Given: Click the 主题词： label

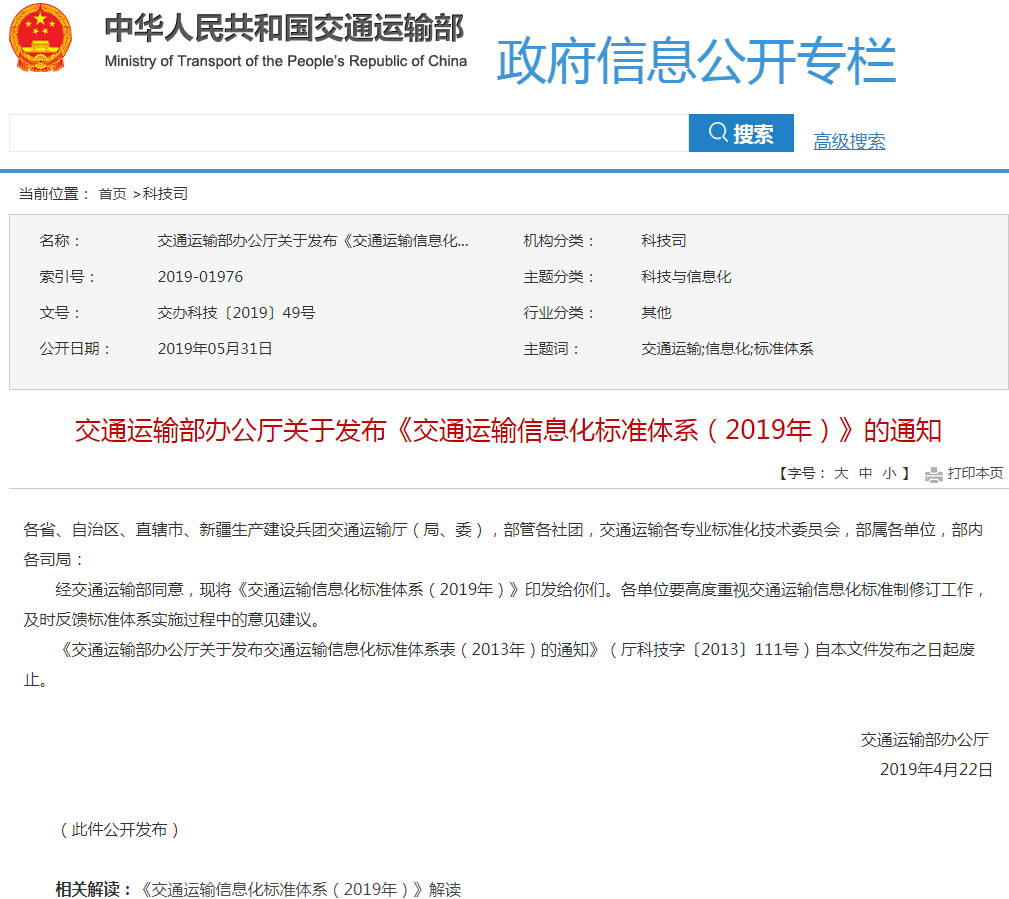Looking at the screenshot, I should click(551, 349).
